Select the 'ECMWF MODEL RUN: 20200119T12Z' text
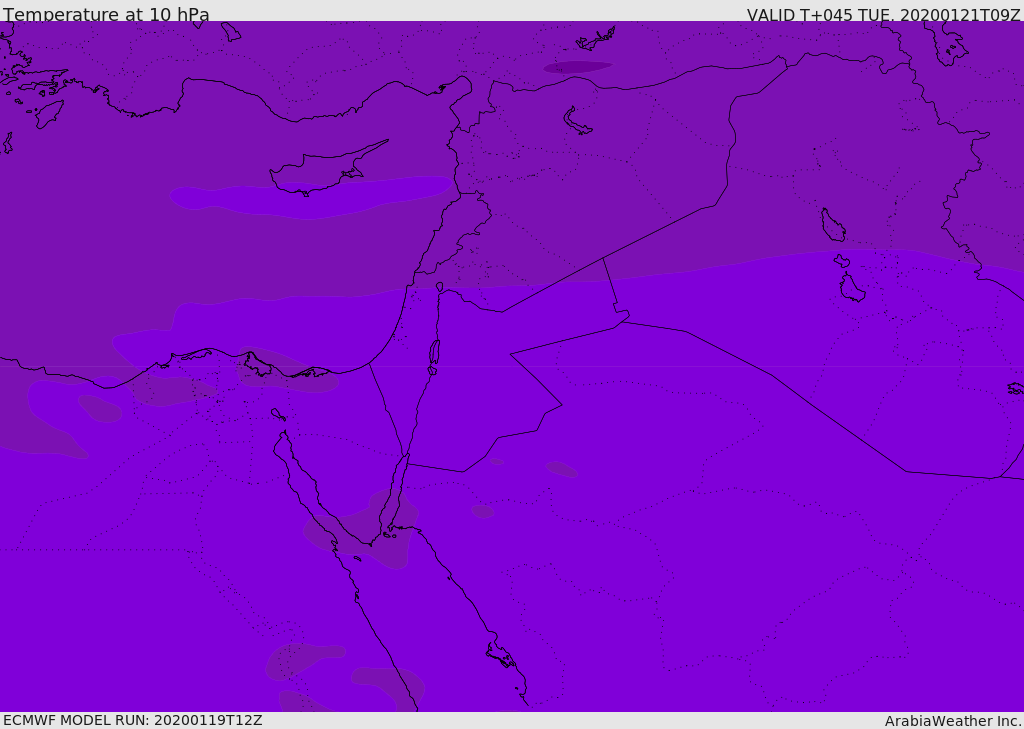This screenshot has width=1024, height=729. pyautogui.click(x=133, y=720)
